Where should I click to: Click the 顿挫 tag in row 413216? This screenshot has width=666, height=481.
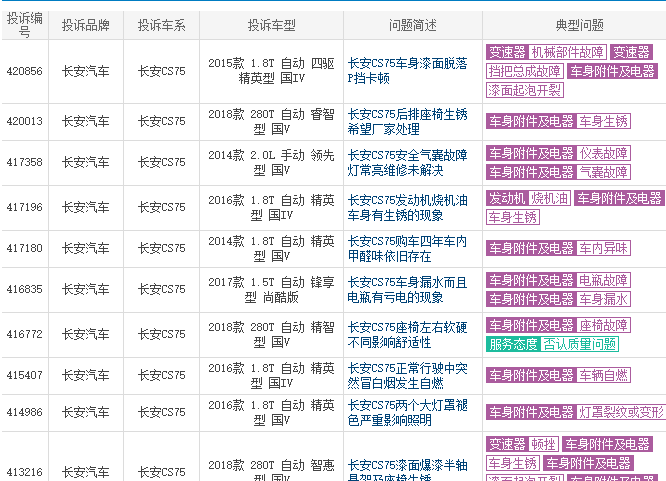pyautogui.click(x=543, y=444)
